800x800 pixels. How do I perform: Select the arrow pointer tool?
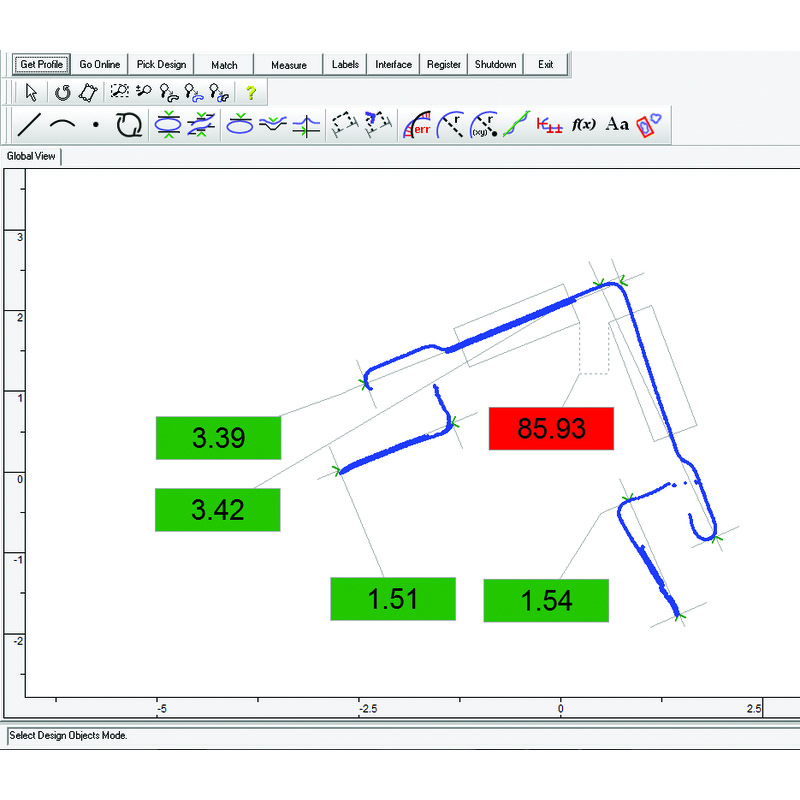coord(32,93)
